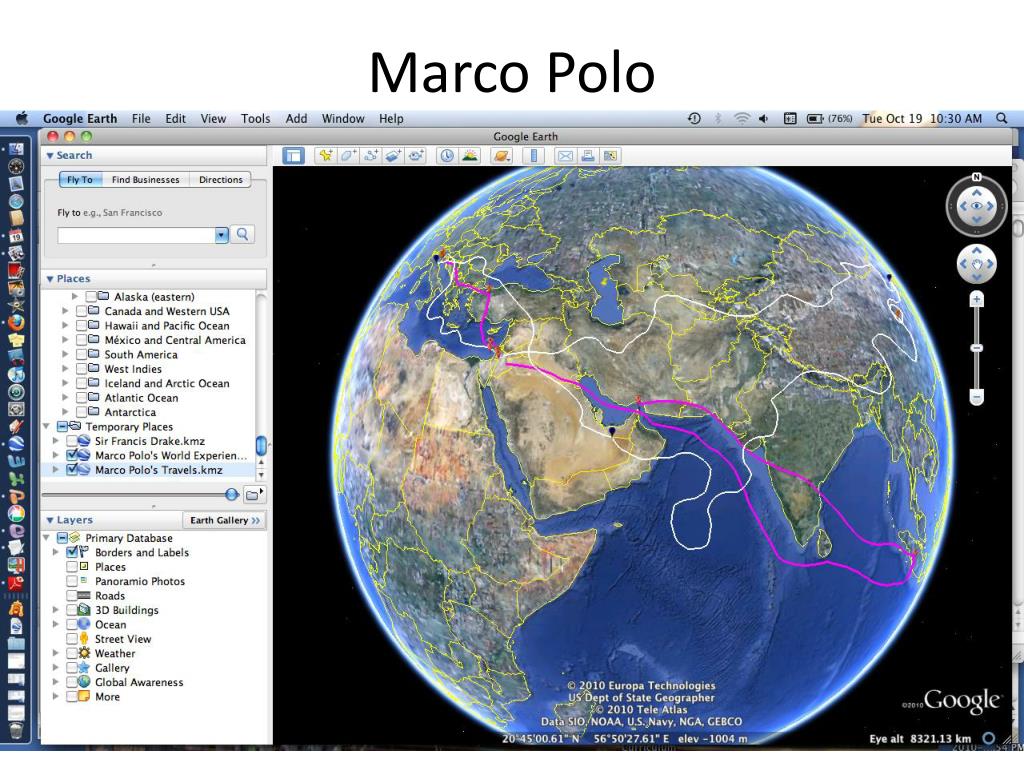The image size is (1024, 768).
Task: Switch to the Find Businesses tab
Action: click(x=146, y=180)
